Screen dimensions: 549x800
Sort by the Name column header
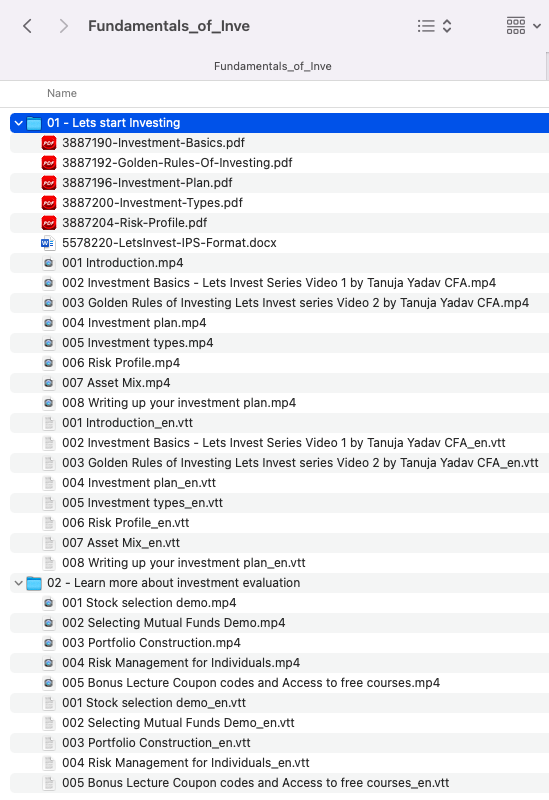point(62,93)
